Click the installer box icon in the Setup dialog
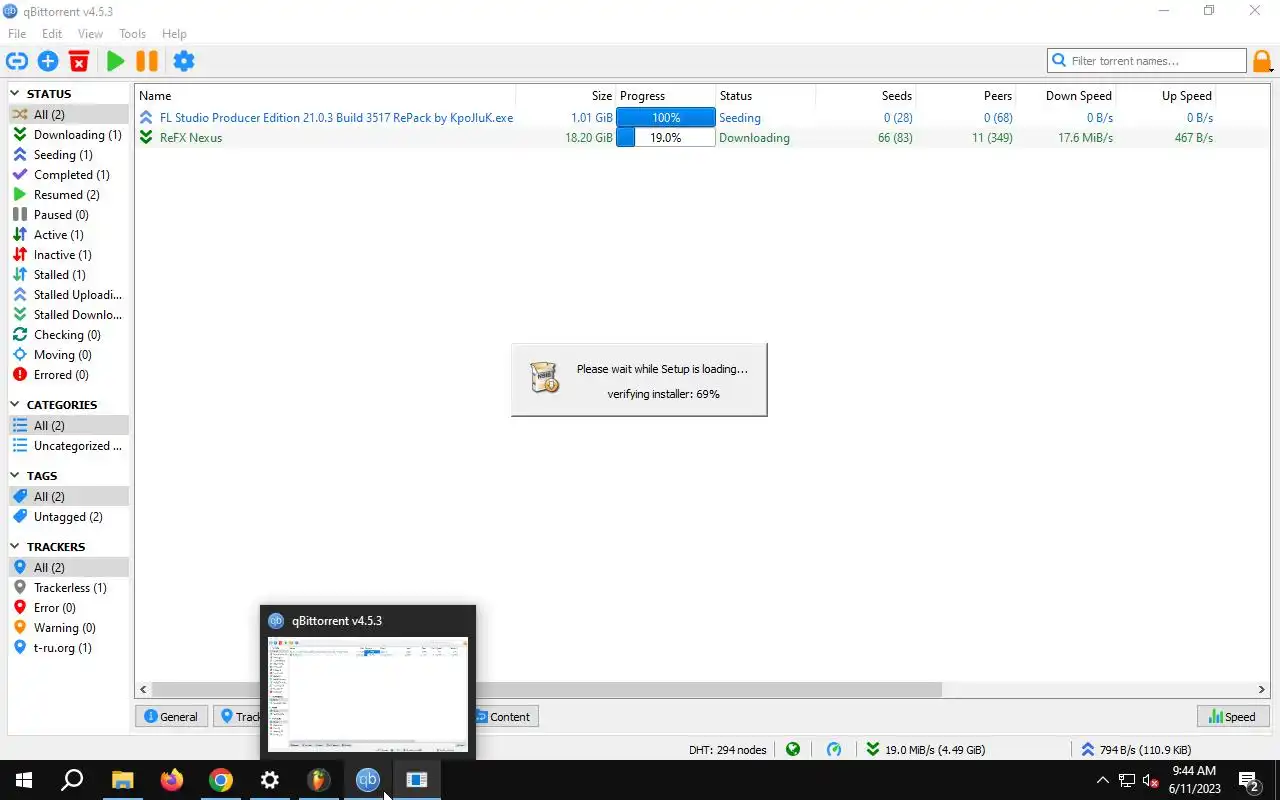This screenshot has width=1280, height=800. pyautogui.click(x=544, y=378)
